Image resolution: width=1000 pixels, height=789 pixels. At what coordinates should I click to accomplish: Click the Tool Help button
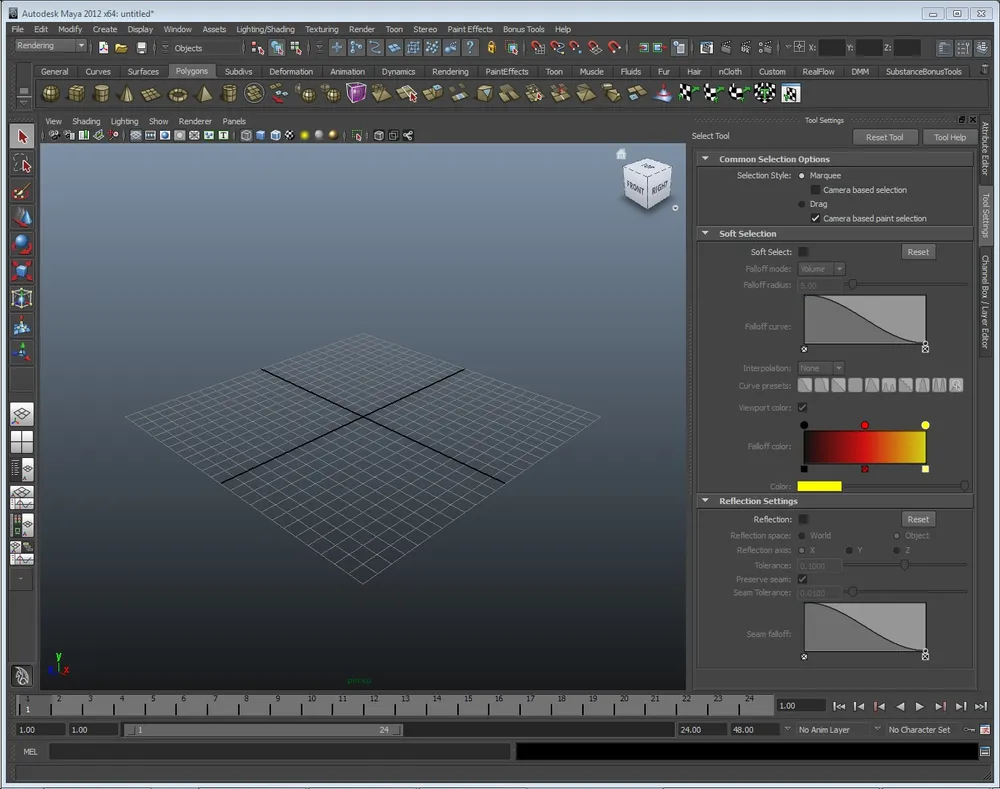click(x=949, y=137)
